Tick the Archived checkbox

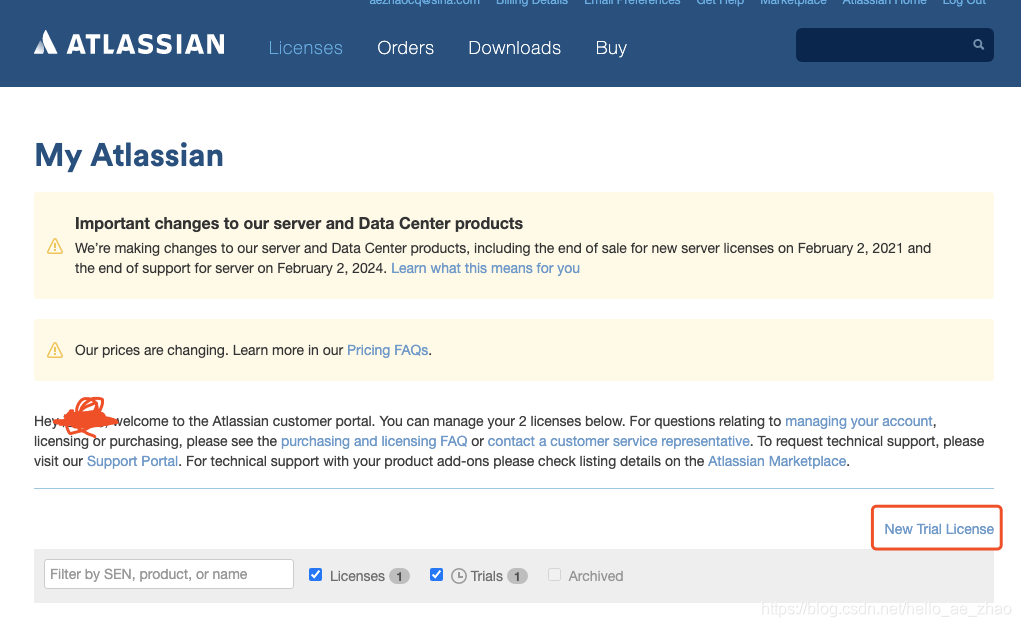coord(554,574)
